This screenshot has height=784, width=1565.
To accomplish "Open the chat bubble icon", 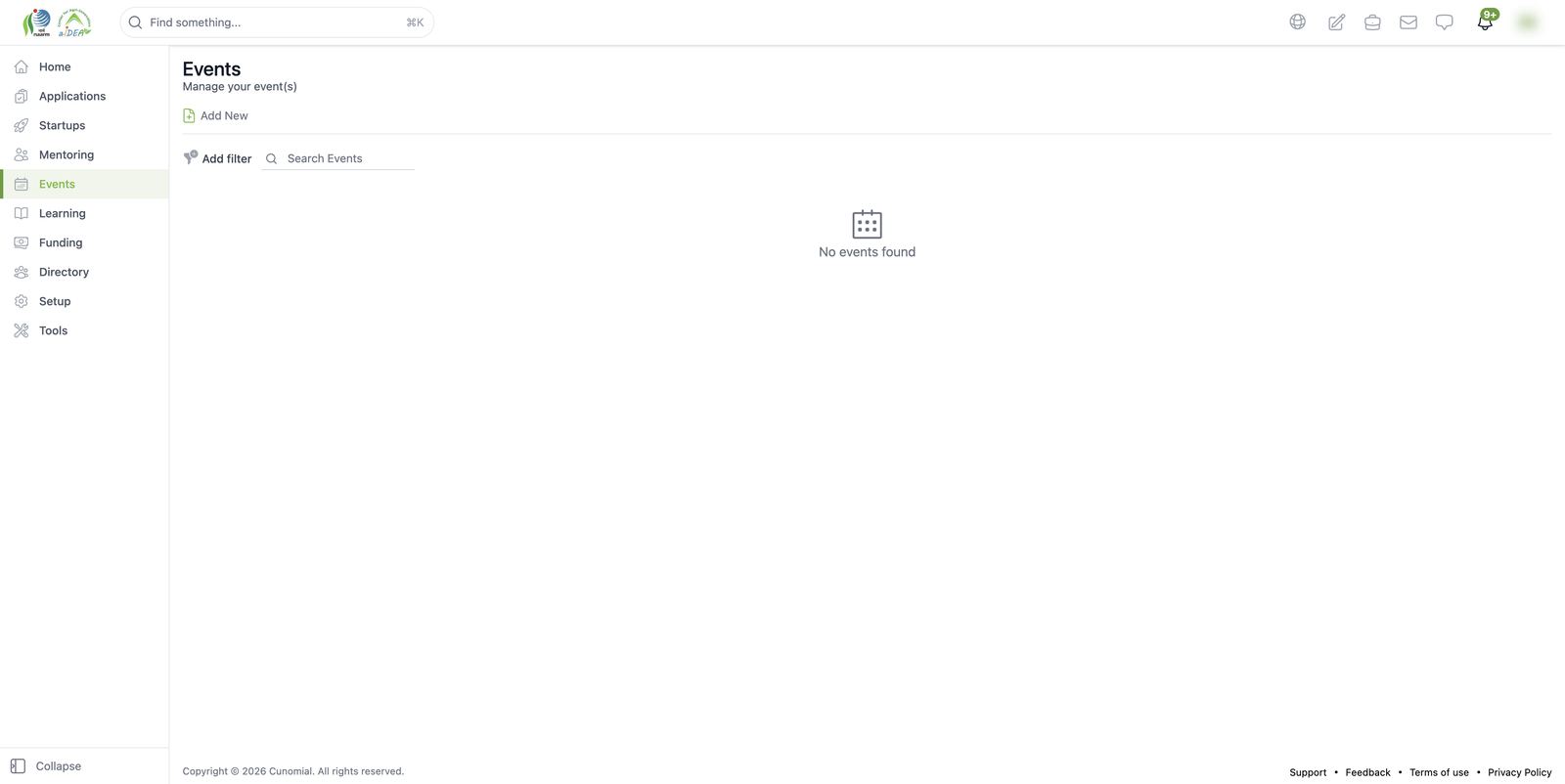I will click(1444, 22).
